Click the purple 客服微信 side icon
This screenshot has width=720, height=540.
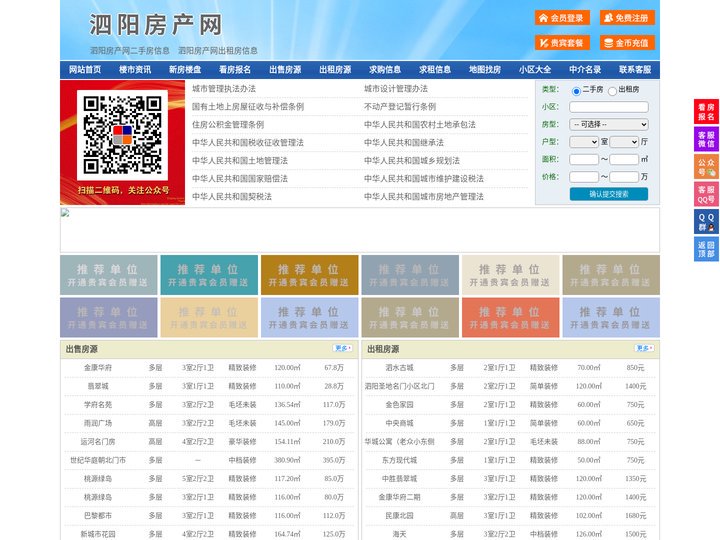pos(706,139)
